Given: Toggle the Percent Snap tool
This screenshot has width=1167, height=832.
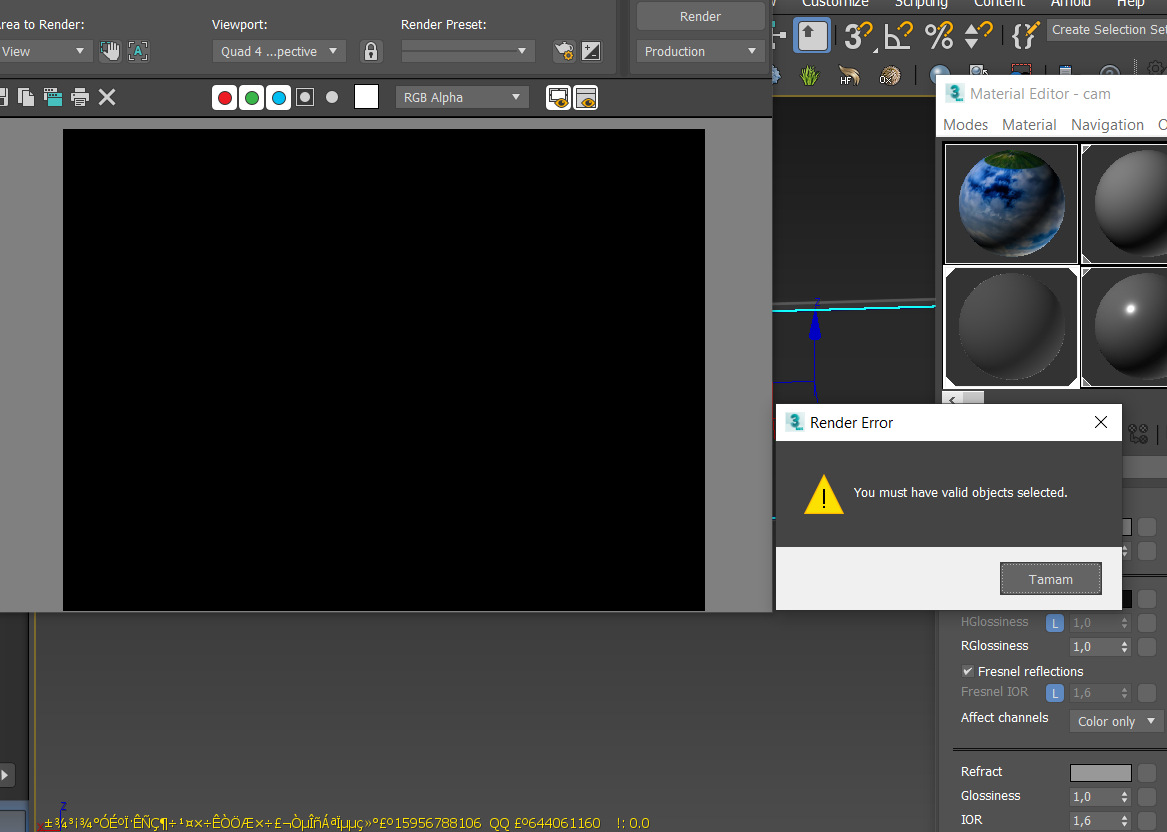Looking at the screenshot, I should click(x=939, y=37).
